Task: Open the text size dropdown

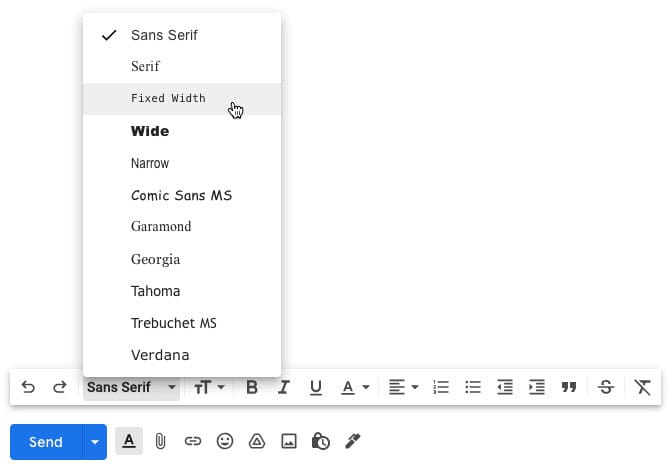Action: (209, 387)
